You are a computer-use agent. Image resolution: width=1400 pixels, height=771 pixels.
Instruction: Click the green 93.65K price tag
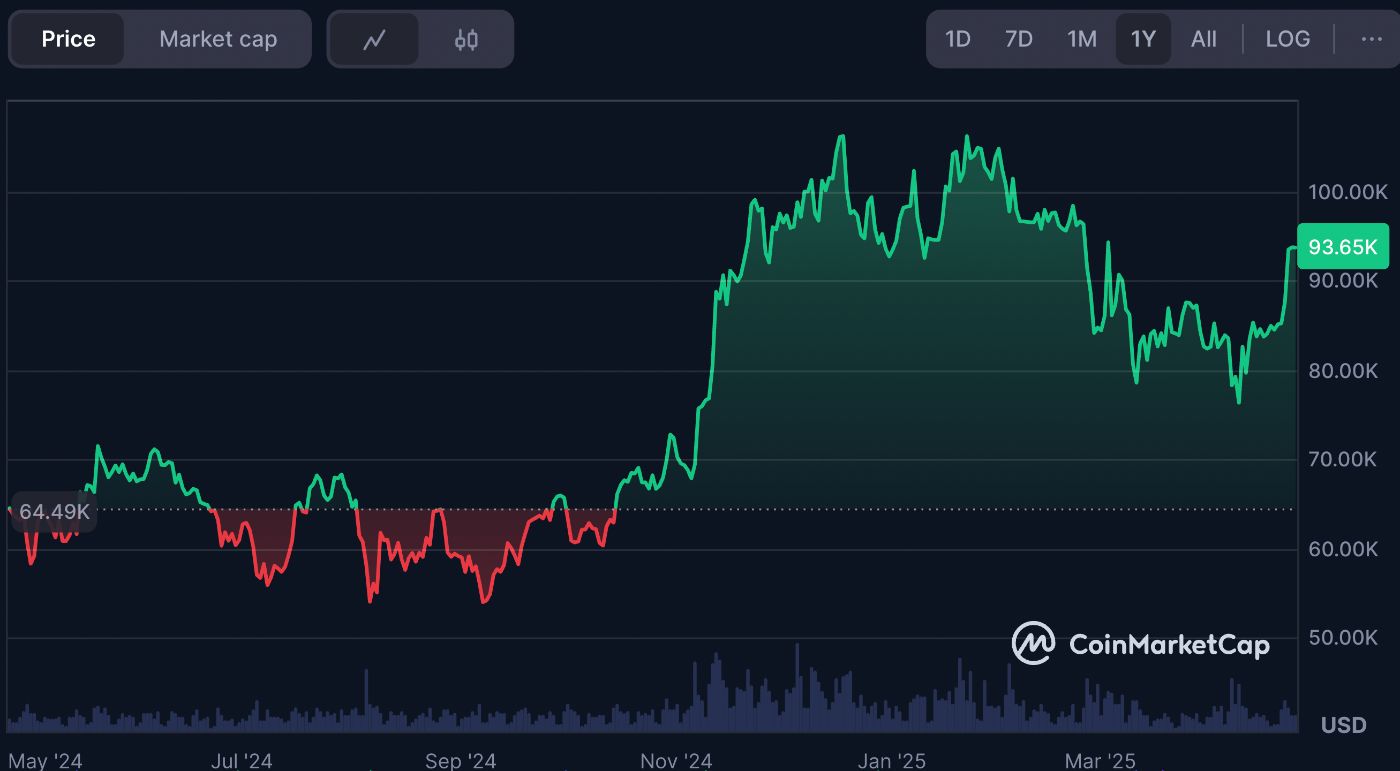pos(1343,246)
